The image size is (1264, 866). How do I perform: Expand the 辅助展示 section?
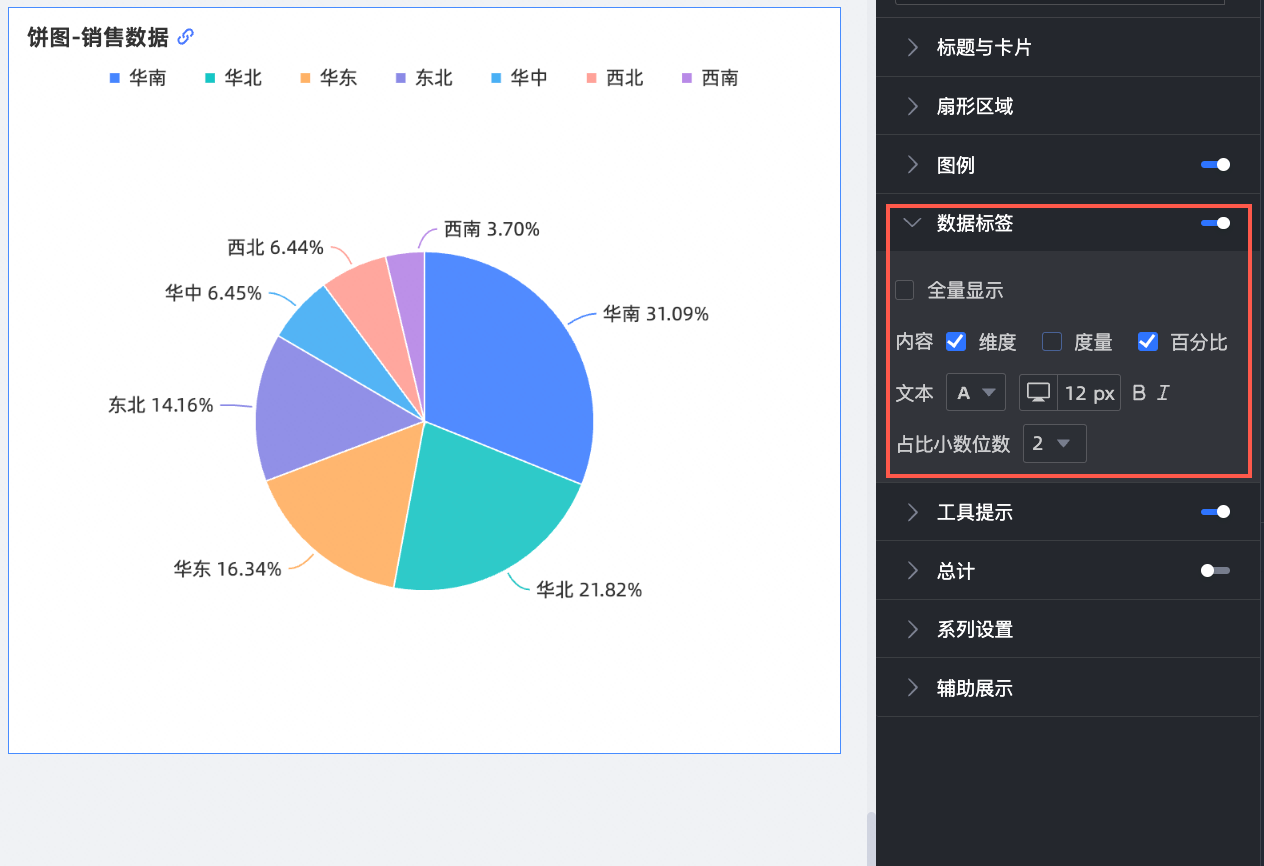[x=975, y=688]
